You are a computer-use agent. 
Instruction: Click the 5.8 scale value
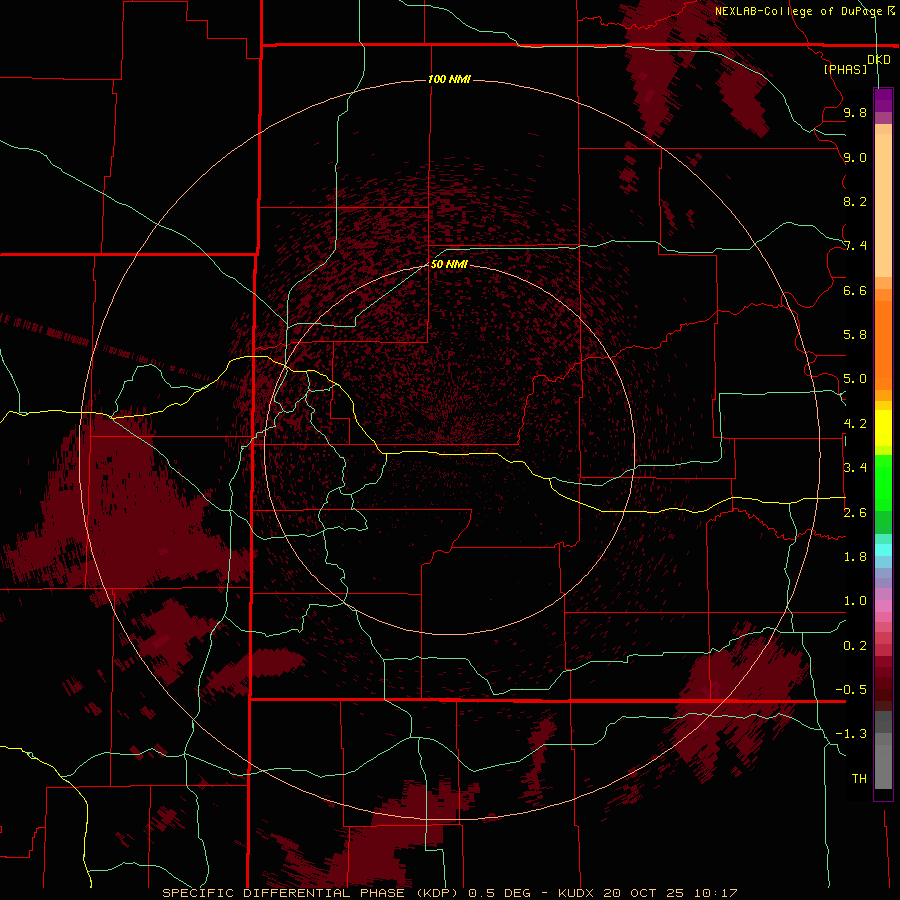855,335
